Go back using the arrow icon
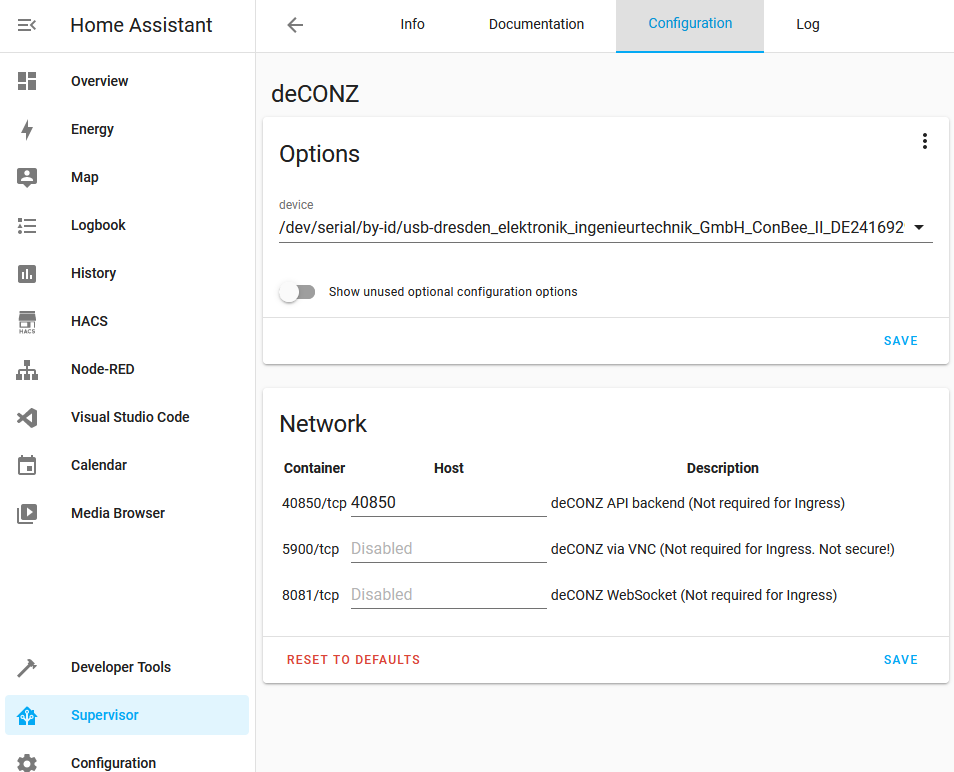 point(295,25)
